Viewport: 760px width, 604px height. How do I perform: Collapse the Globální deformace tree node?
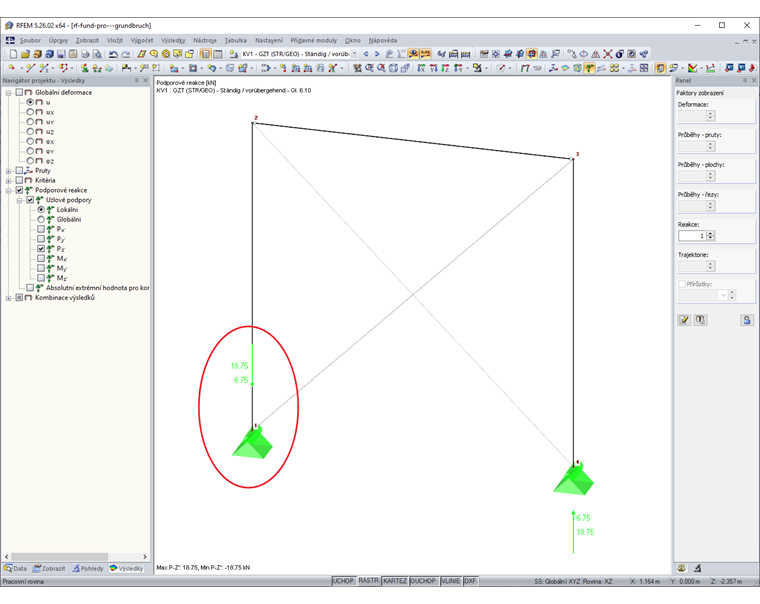click(x=9, y=93)
